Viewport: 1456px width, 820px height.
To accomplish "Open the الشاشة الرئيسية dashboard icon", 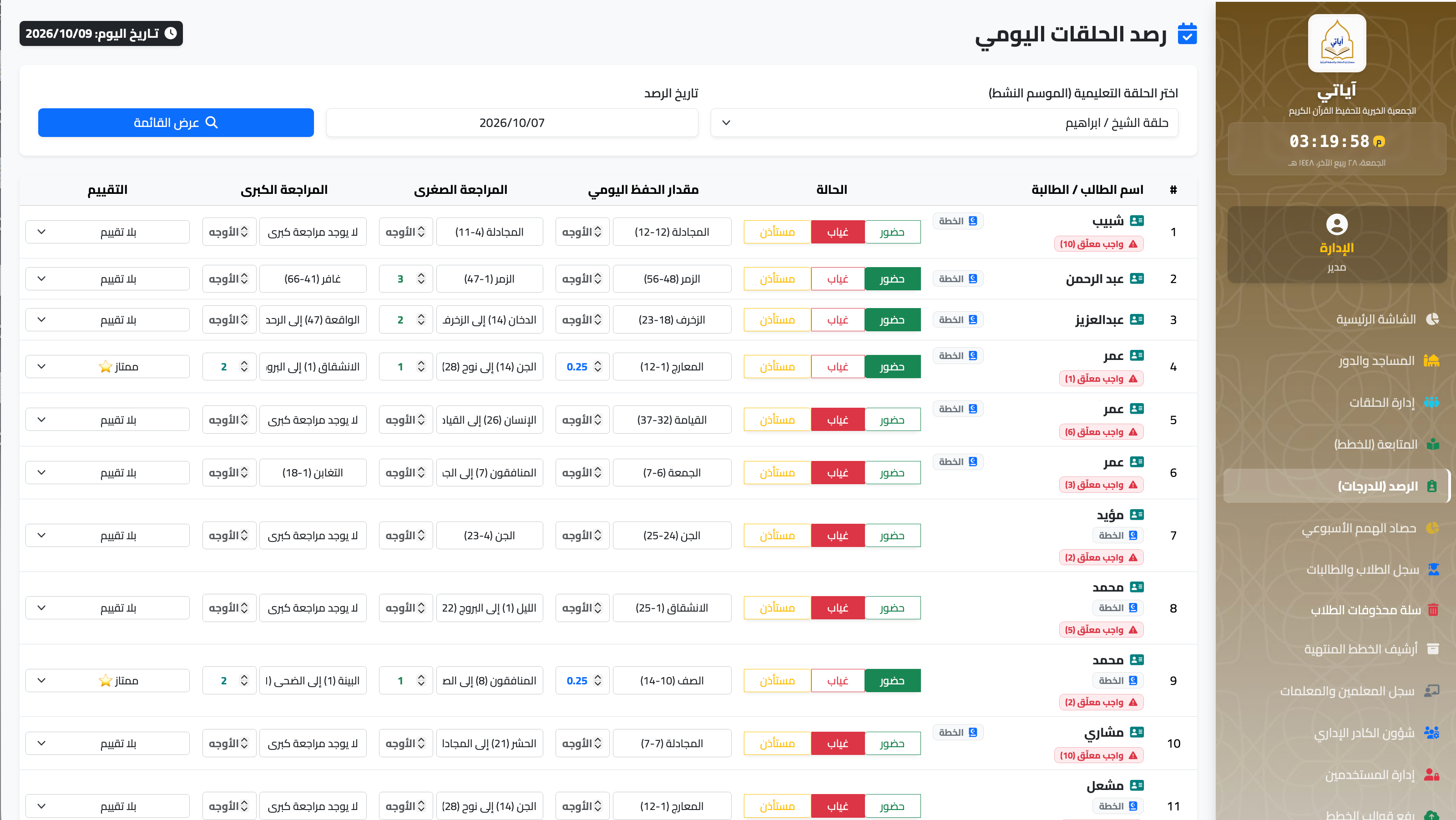I will (x=1432, y=319).
